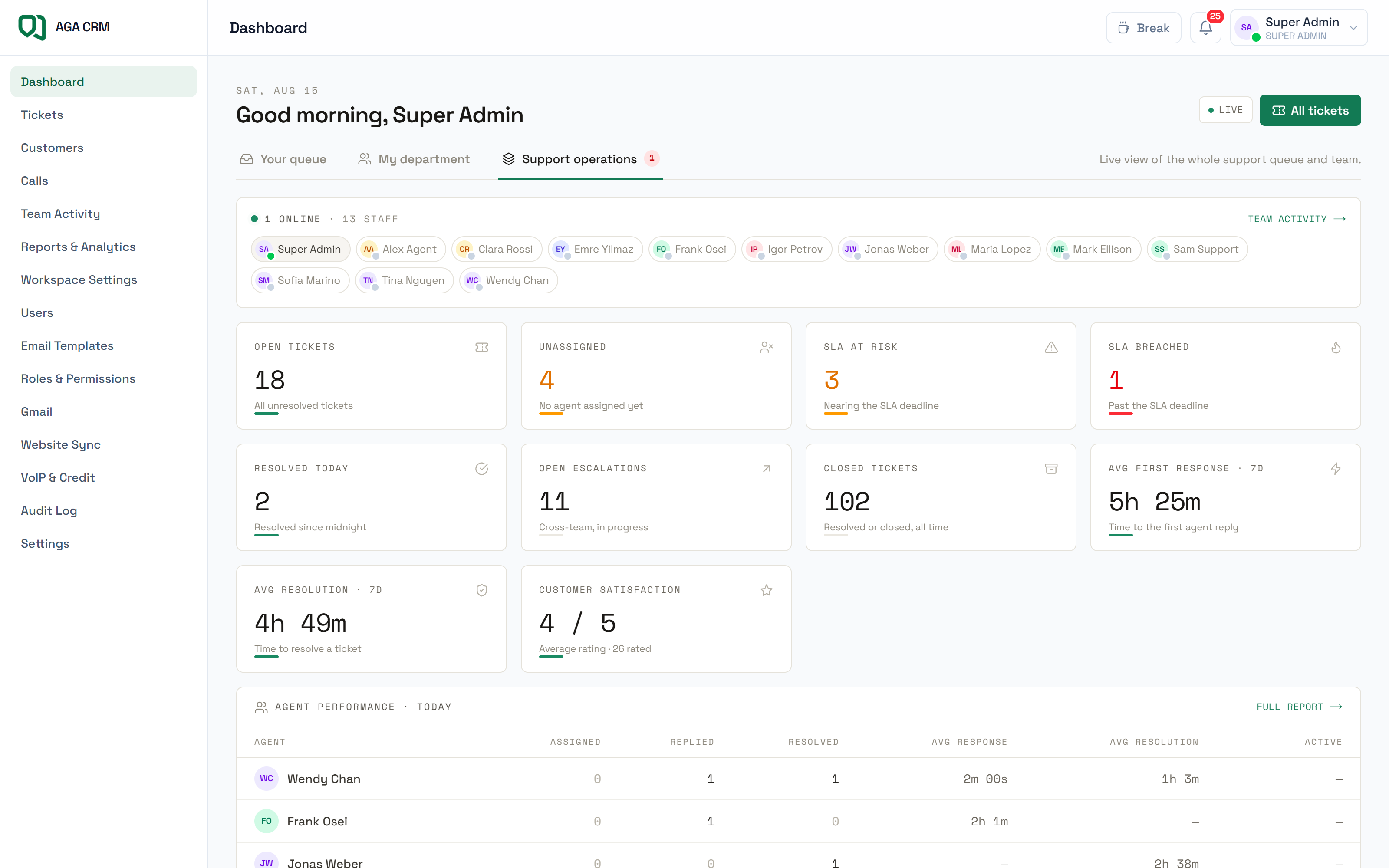This screenshot has width=1389, height=868.
Task: Open the FULL REPORT link
Action: 1300,707
